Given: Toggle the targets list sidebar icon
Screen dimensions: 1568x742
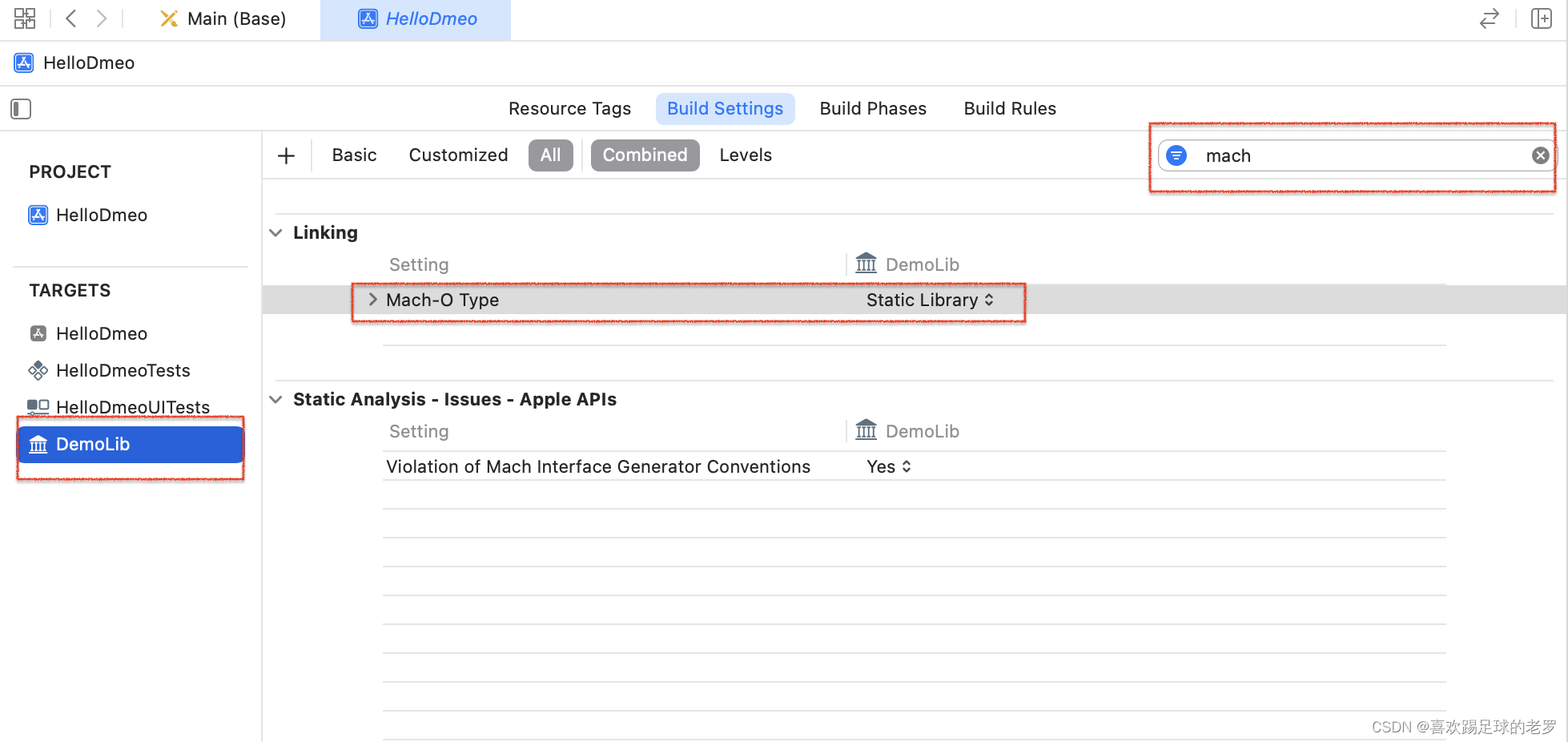Looking at the screenshot, I should pos(21,109).
